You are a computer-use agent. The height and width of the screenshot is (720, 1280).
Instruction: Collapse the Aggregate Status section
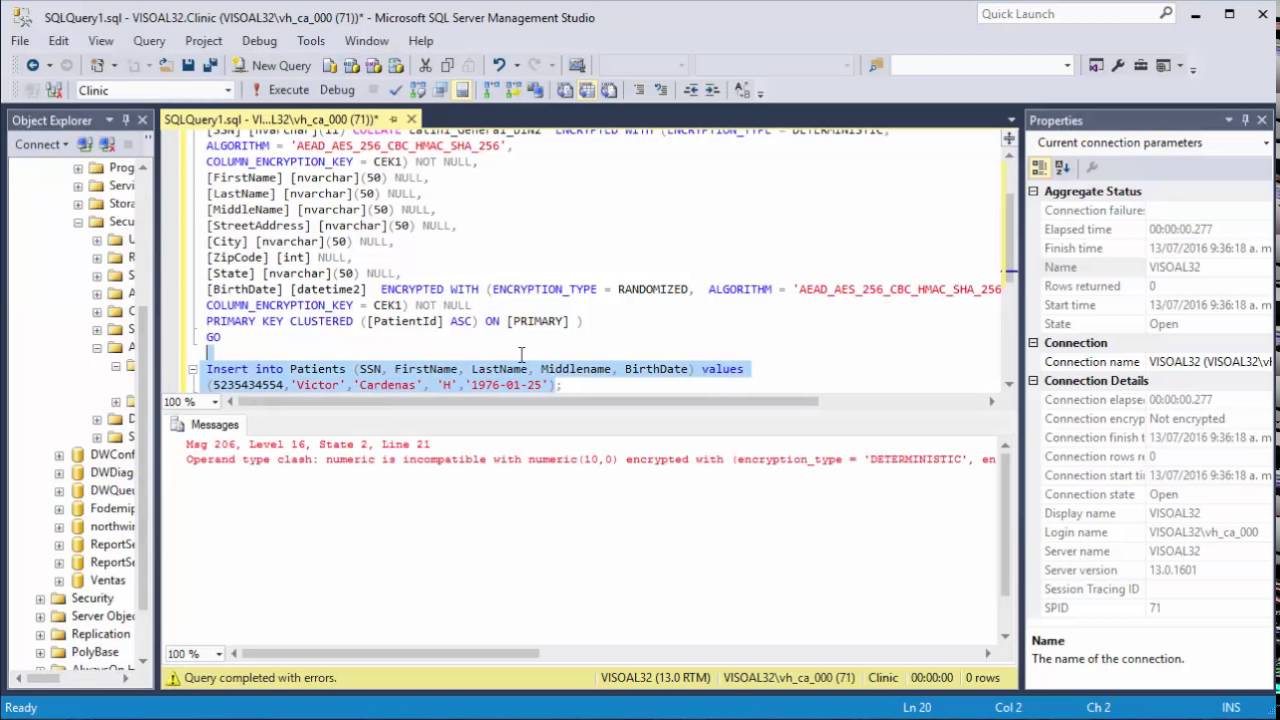[1034, 191]
